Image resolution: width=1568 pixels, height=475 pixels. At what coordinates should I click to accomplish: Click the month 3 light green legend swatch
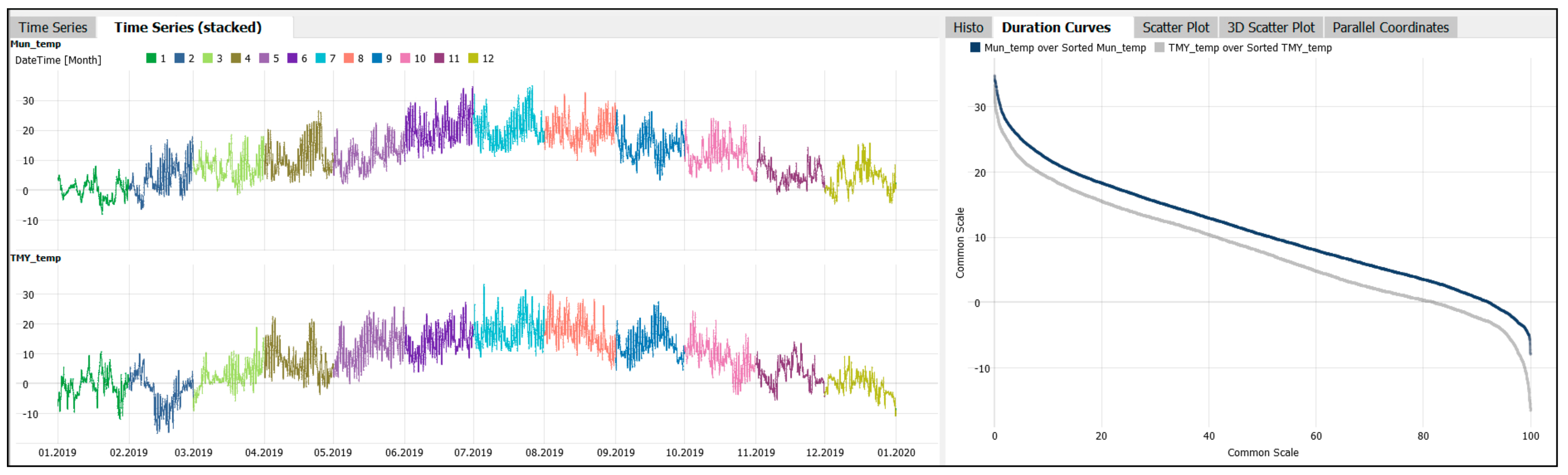click(208, 58)
